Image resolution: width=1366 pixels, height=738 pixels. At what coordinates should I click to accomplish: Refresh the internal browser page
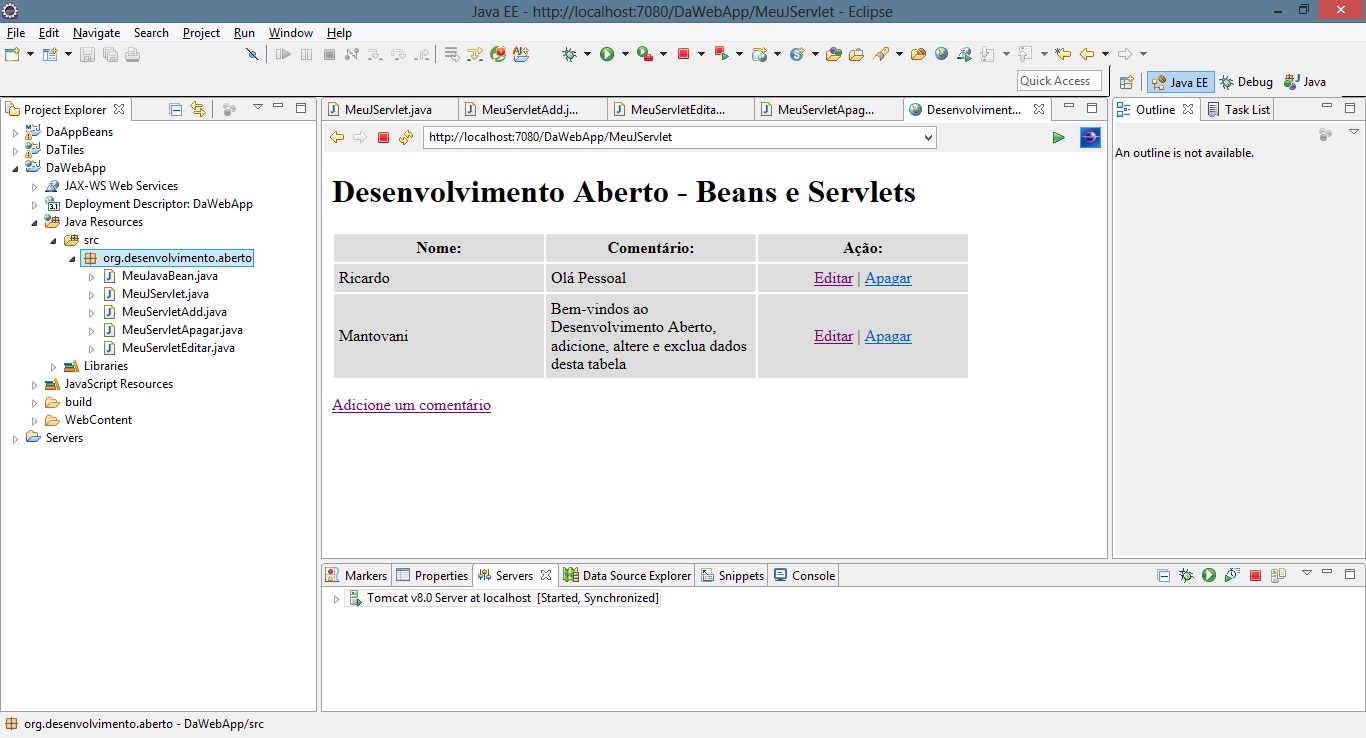click(x=405, y=137)
